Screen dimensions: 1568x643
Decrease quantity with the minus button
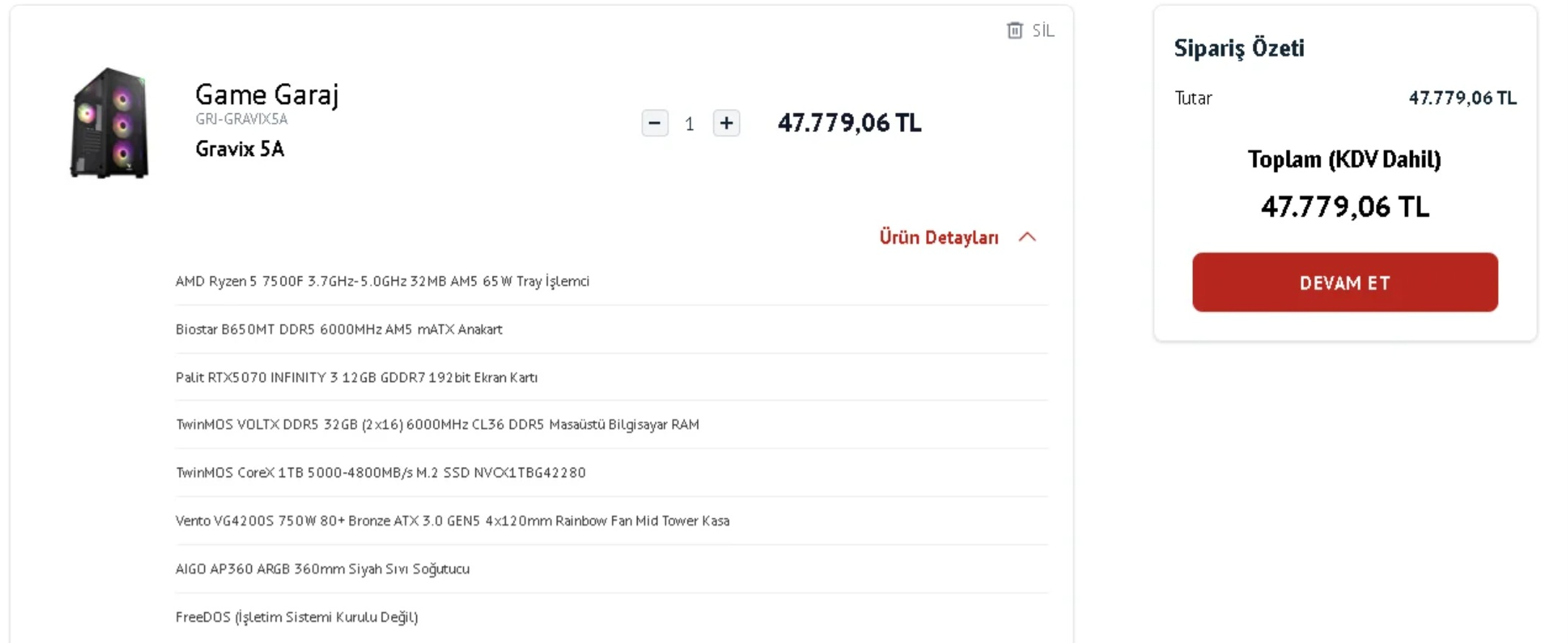click(655, 123)
